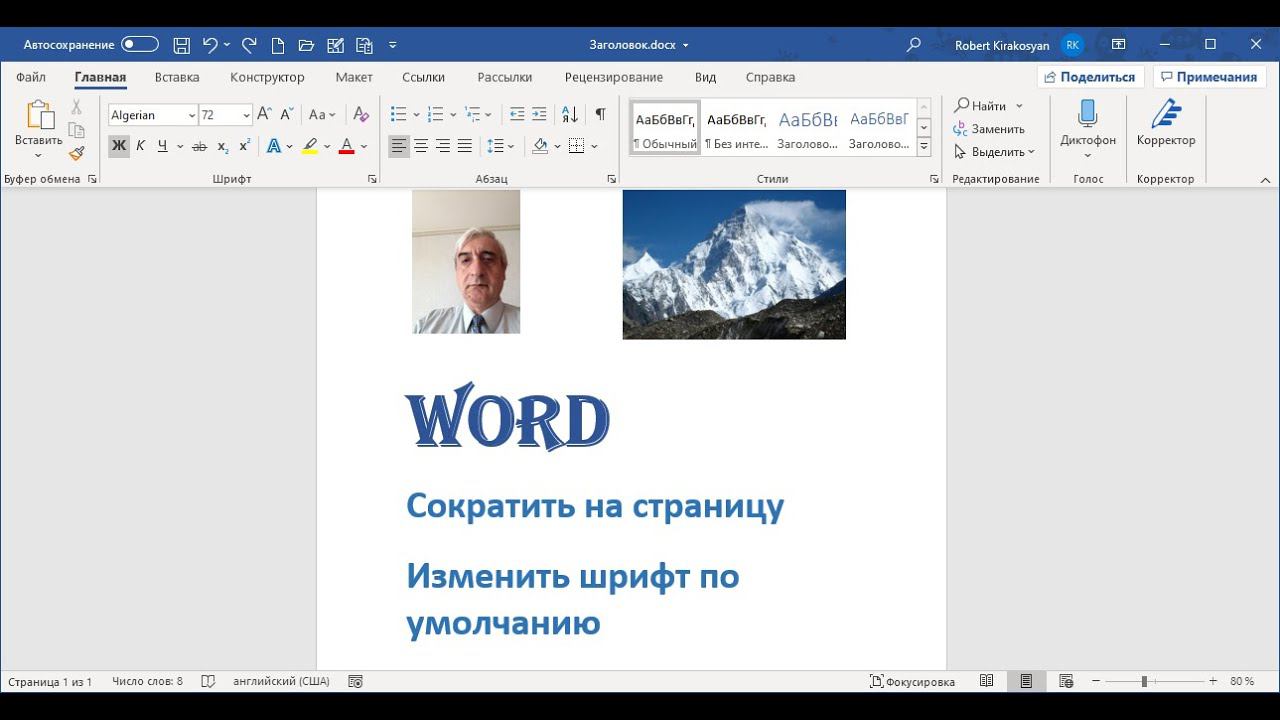Screen dimensions: 1280x720
Task: Click the Format Painter brush icon
Action: point(76,153)
